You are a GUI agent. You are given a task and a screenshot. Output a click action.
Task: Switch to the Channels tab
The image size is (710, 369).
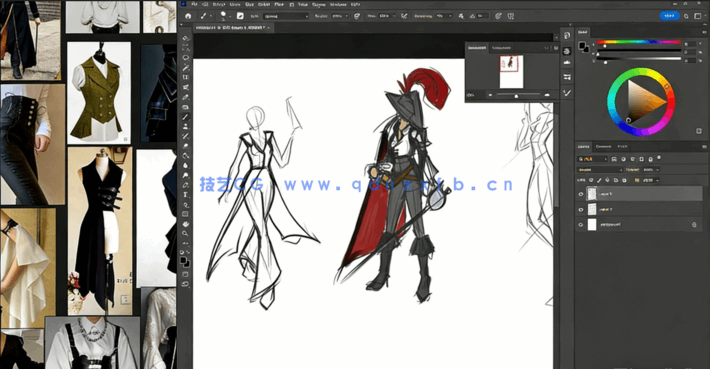[x=604, y=147]
